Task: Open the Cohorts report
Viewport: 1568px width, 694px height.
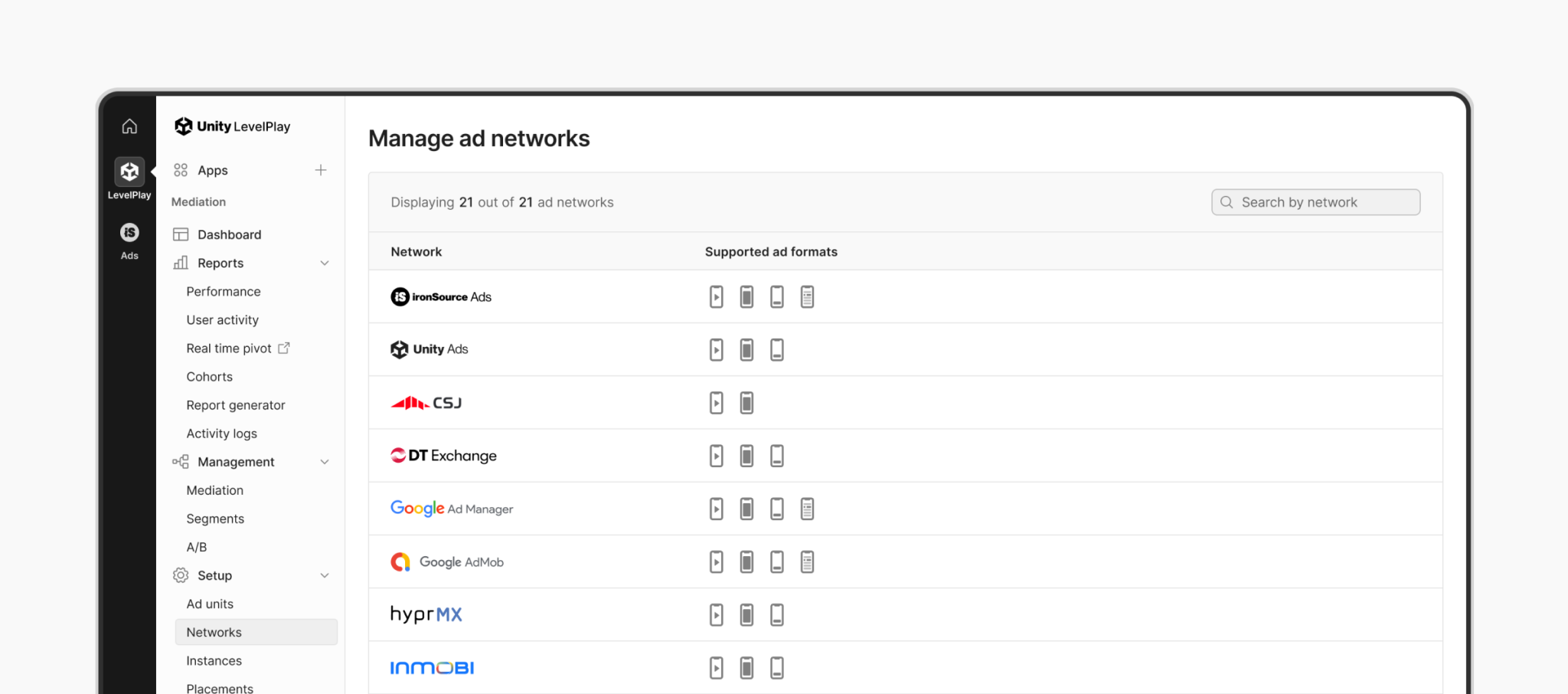Action: 209,376
